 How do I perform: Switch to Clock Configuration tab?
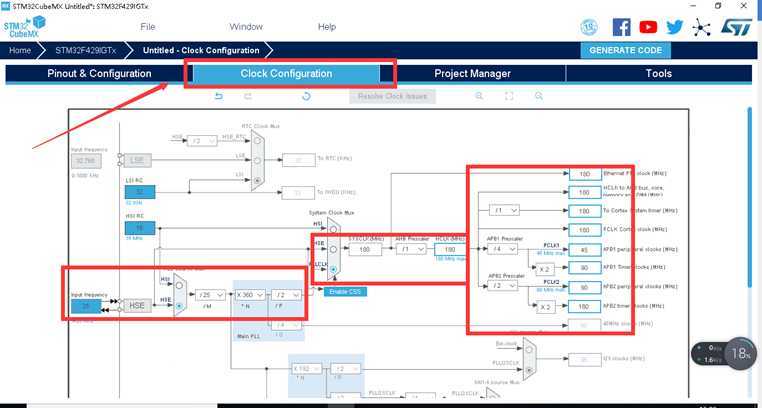(286, 73)
